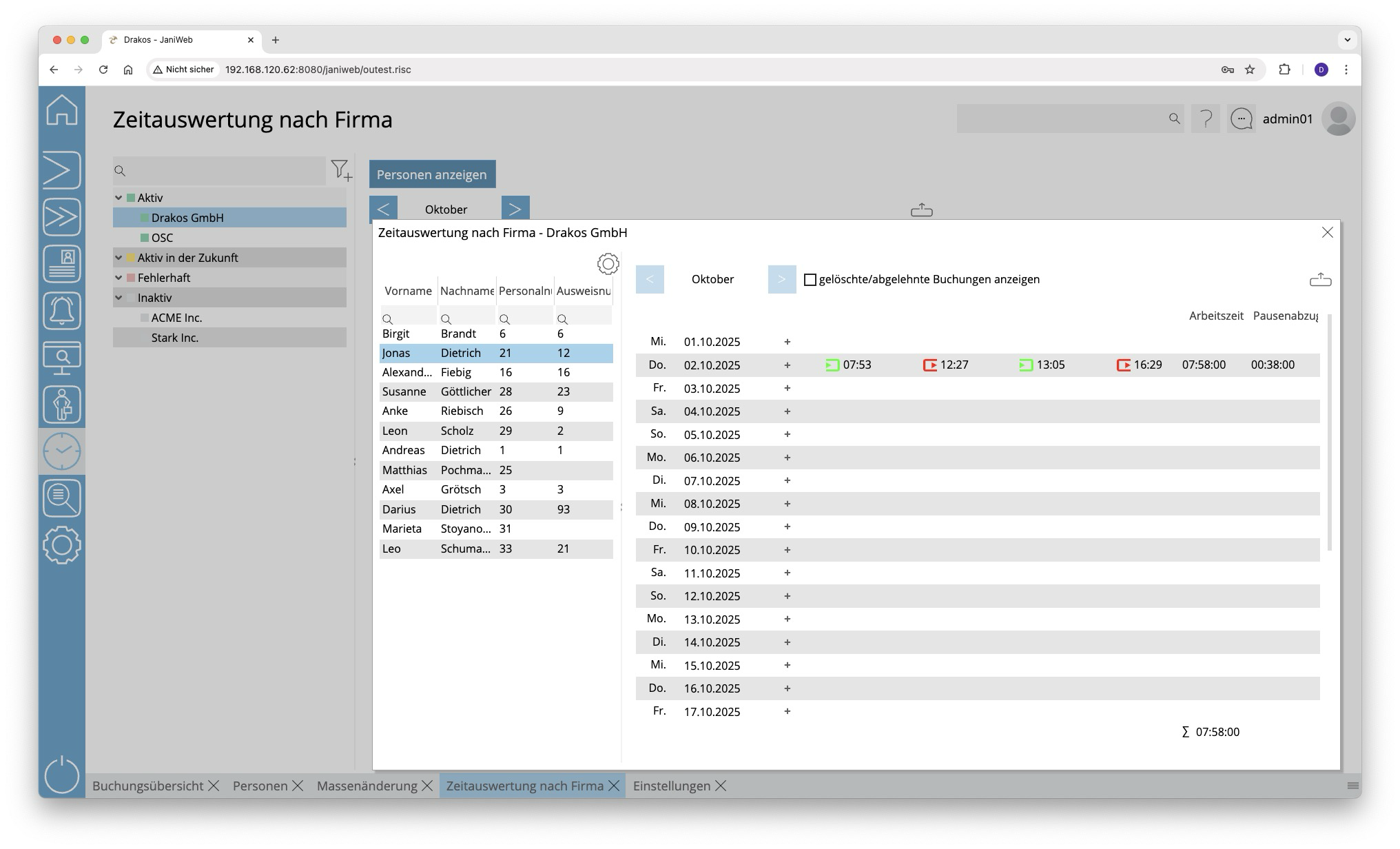Click the home icon in sidebar

tap(62, 110)
